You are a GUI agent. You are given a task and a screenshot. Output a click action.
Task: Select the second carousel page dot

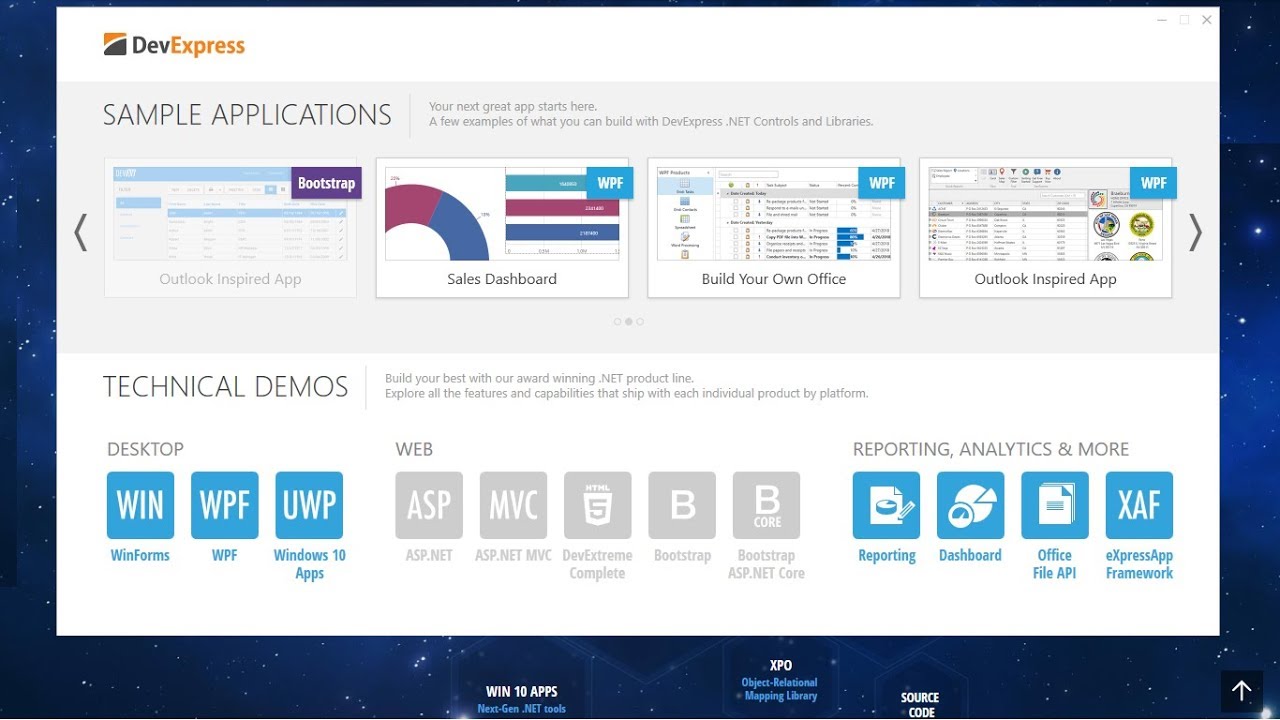point(628,322)
